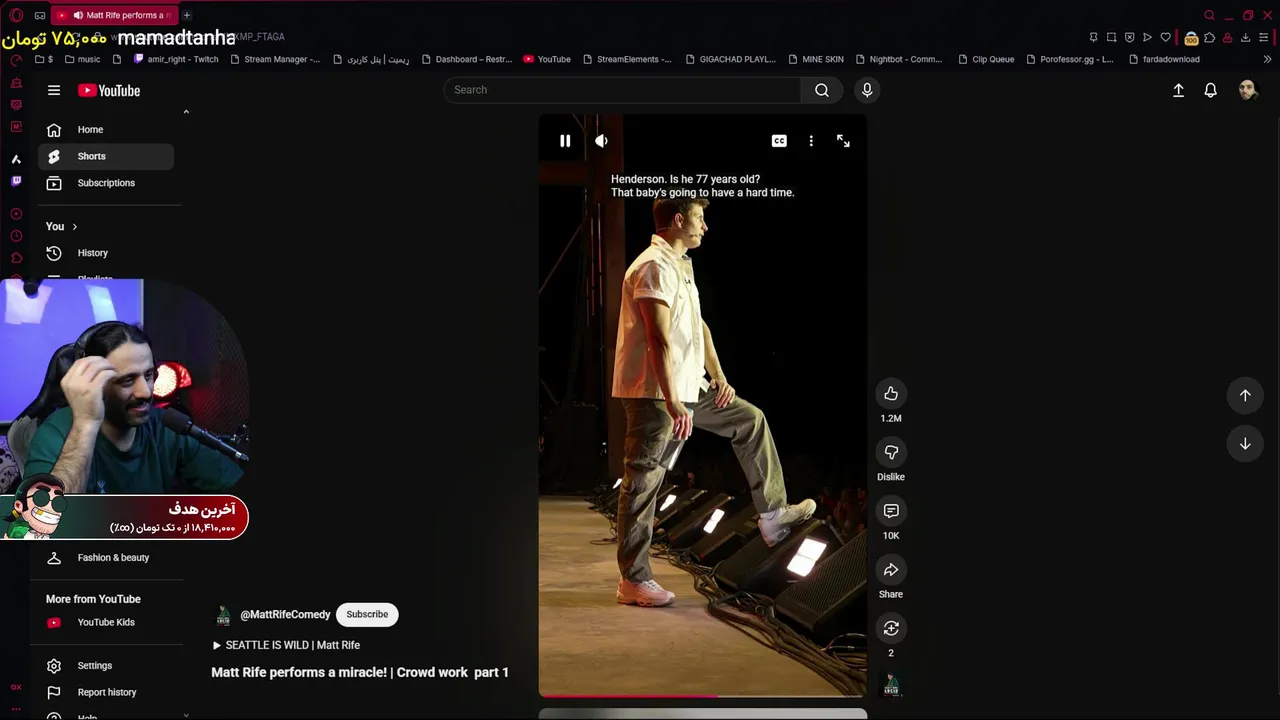Open the browser extensions puzzle icon
1280x720 pixels.
point(1209,38)
